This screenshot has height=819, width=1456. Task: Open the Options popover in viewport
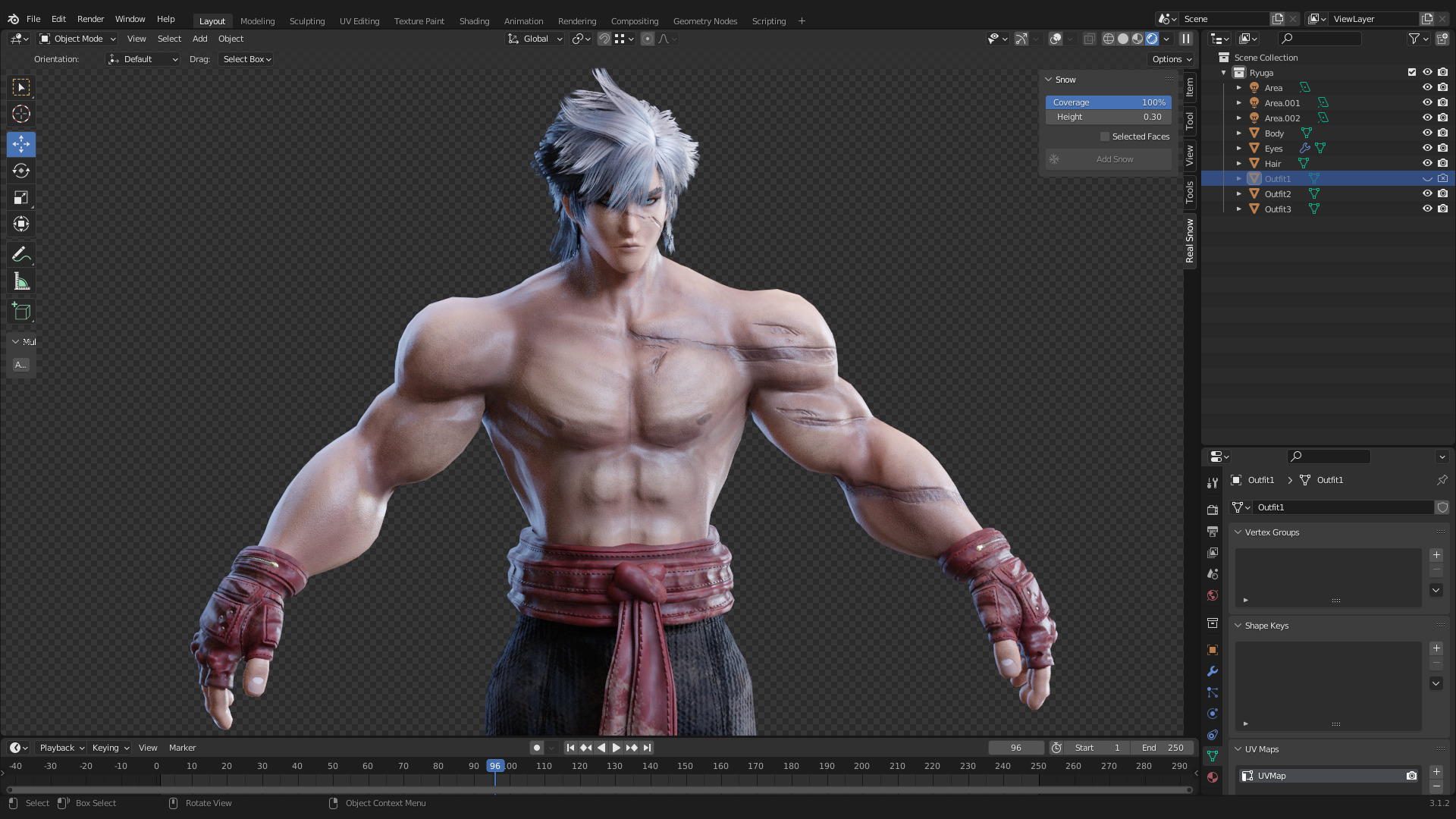[x=1171, y=59]
